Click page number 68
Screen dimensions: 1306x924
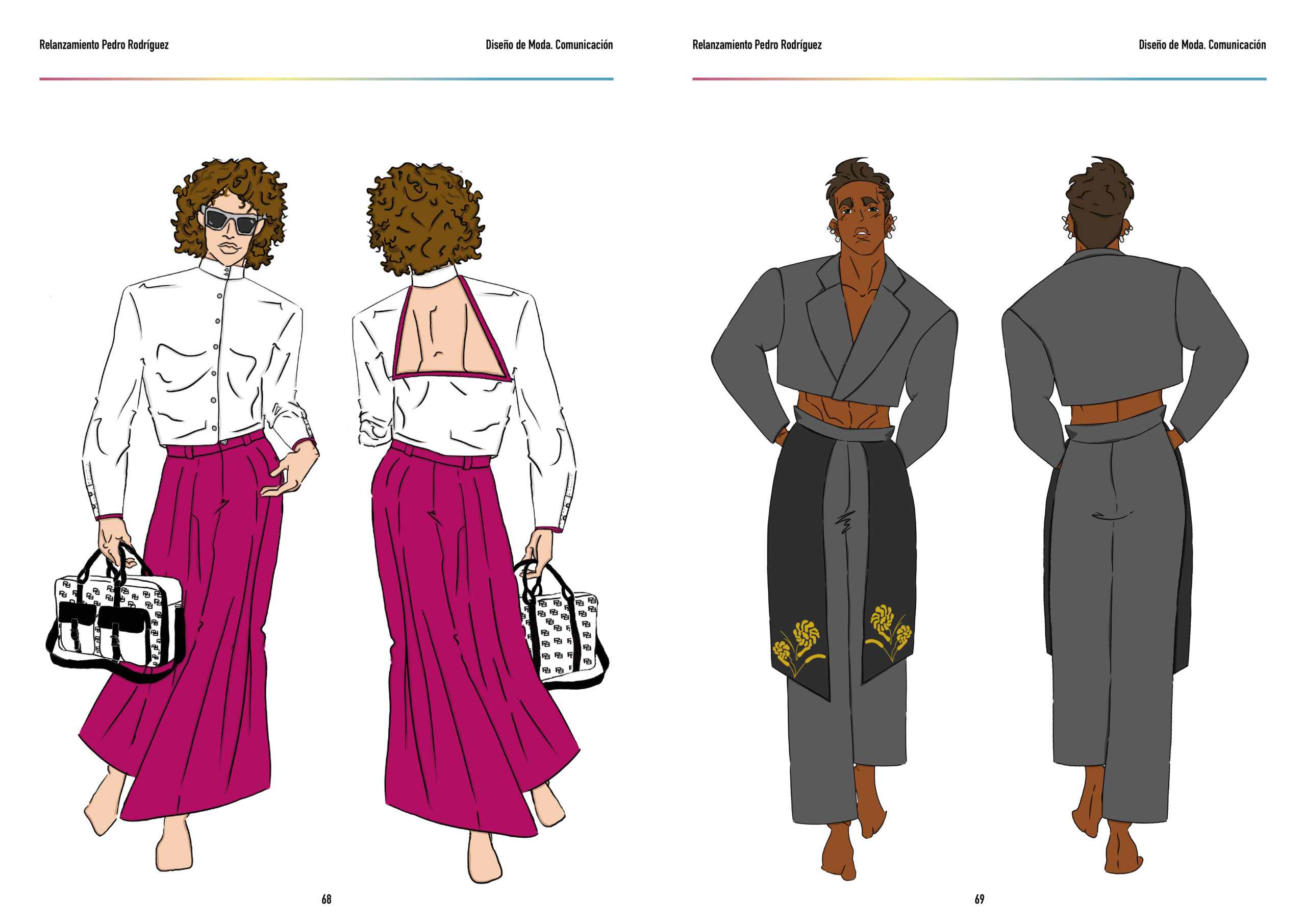pos(326,899)
